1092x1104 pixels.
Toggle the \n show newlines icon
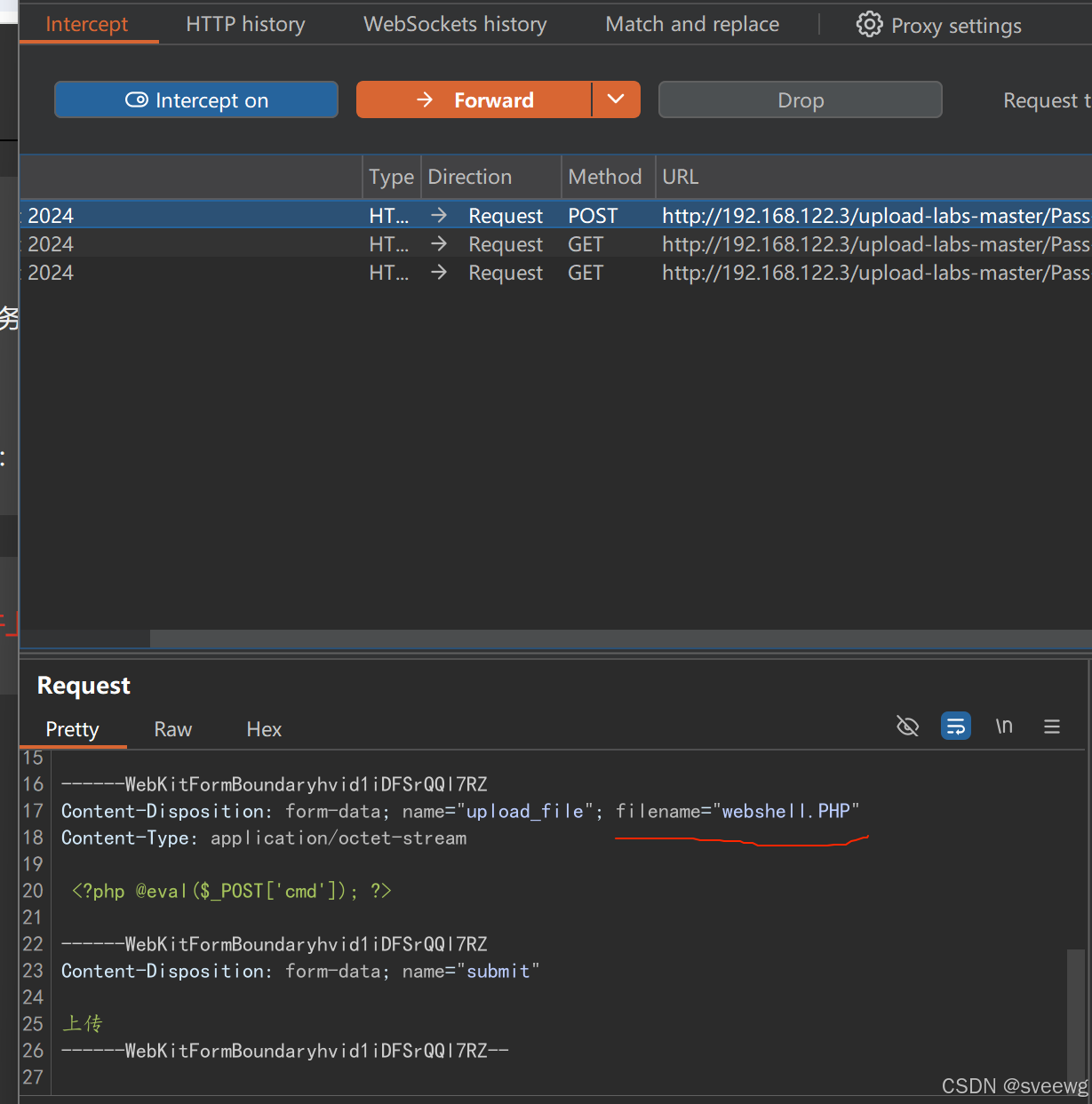1004,727
